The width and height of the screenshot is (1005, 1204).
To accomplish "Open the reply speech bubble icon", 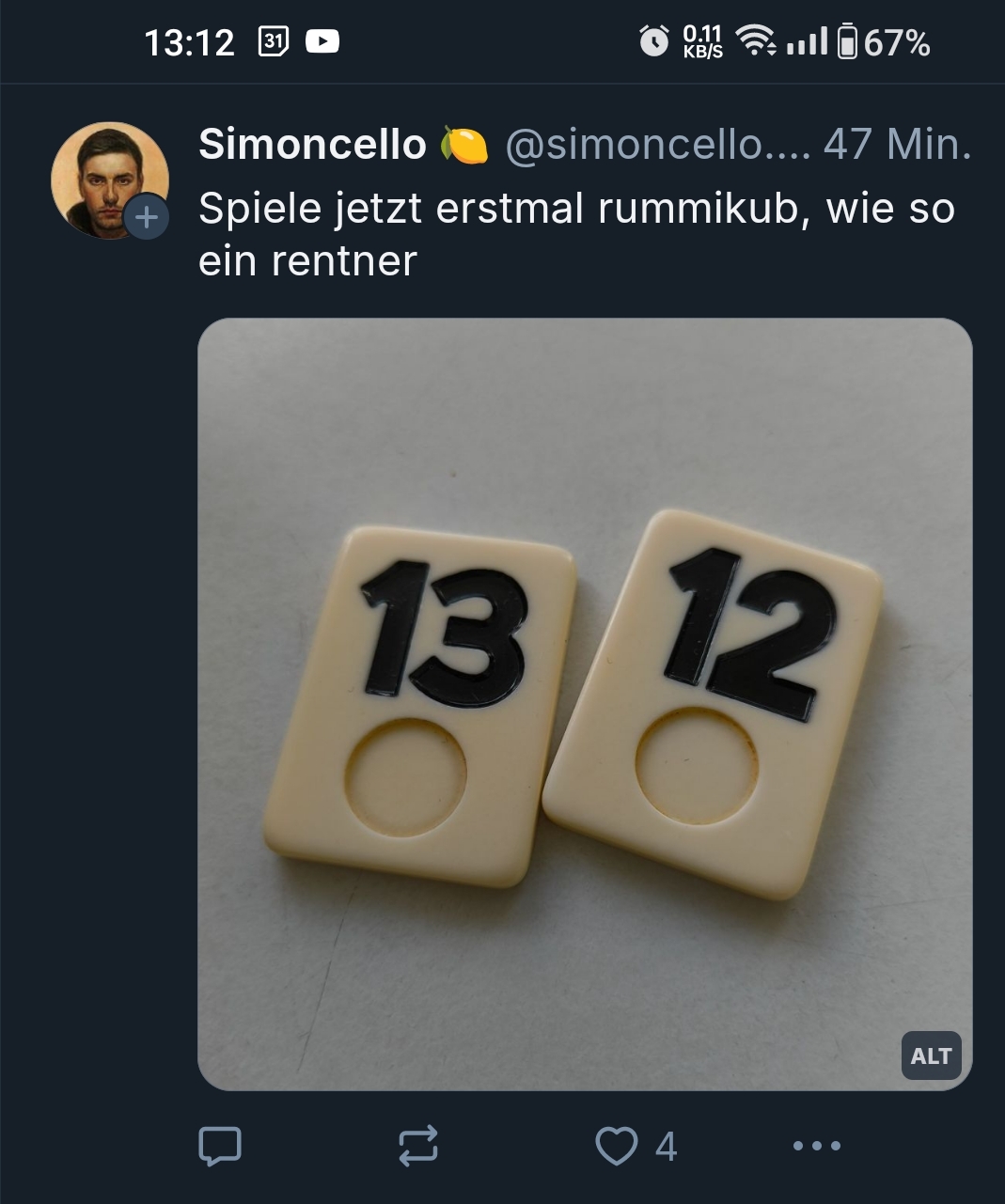I will (220, 1146).
